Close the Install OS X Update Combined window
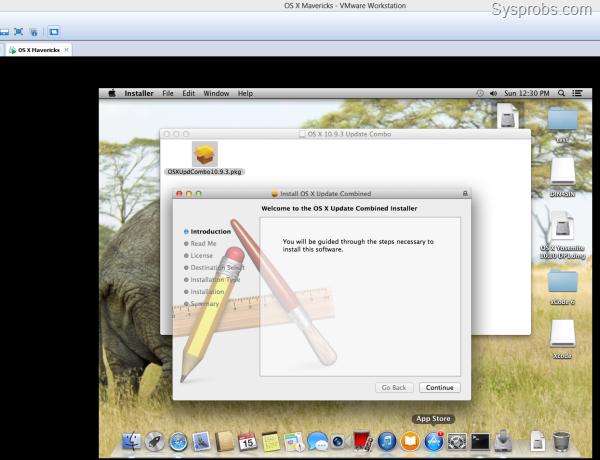The width and height of the screenshot is (600, 460). (179, 194)
